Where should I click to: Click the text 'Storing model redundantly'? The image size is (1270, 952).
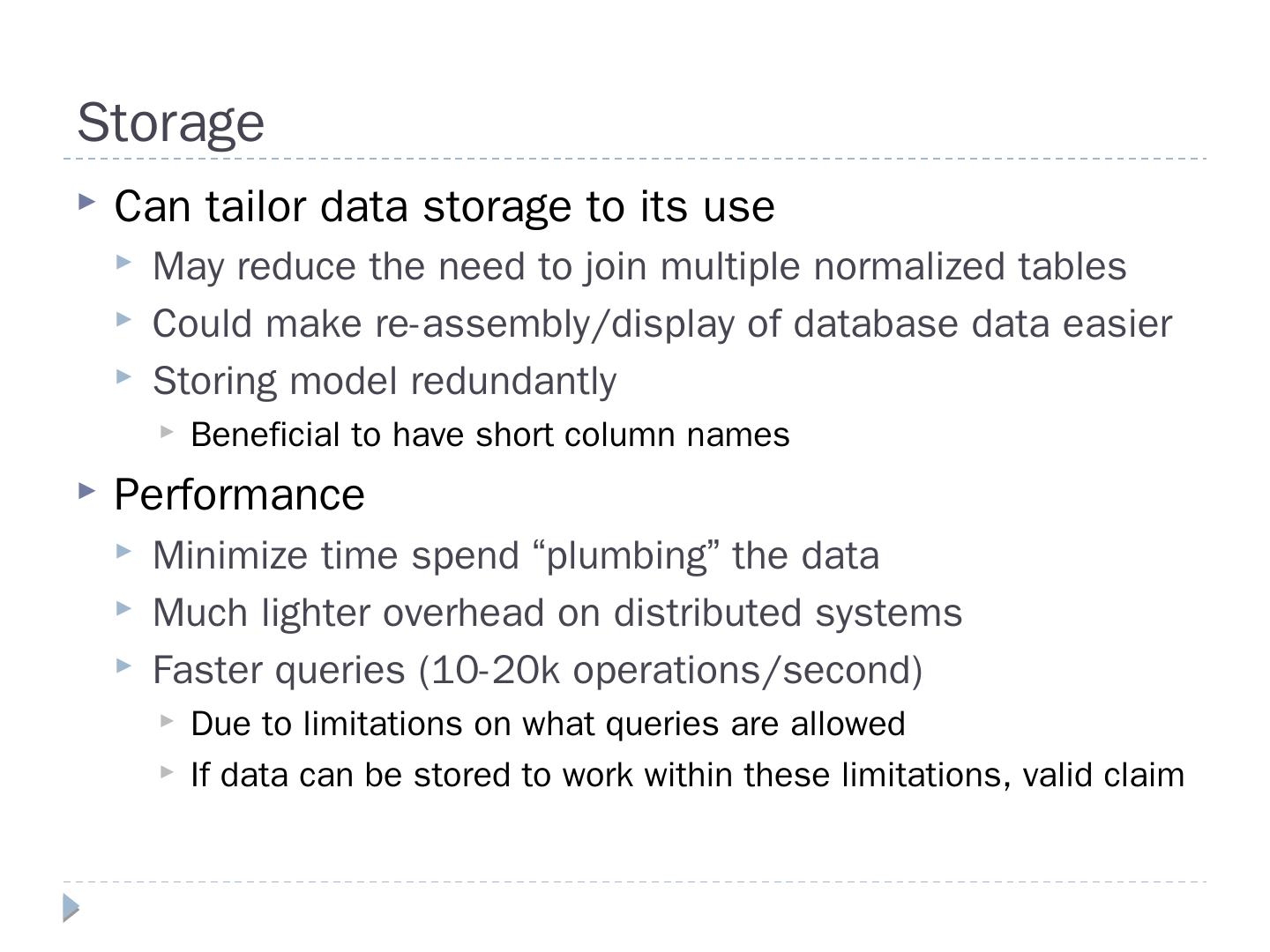point(385,381)
